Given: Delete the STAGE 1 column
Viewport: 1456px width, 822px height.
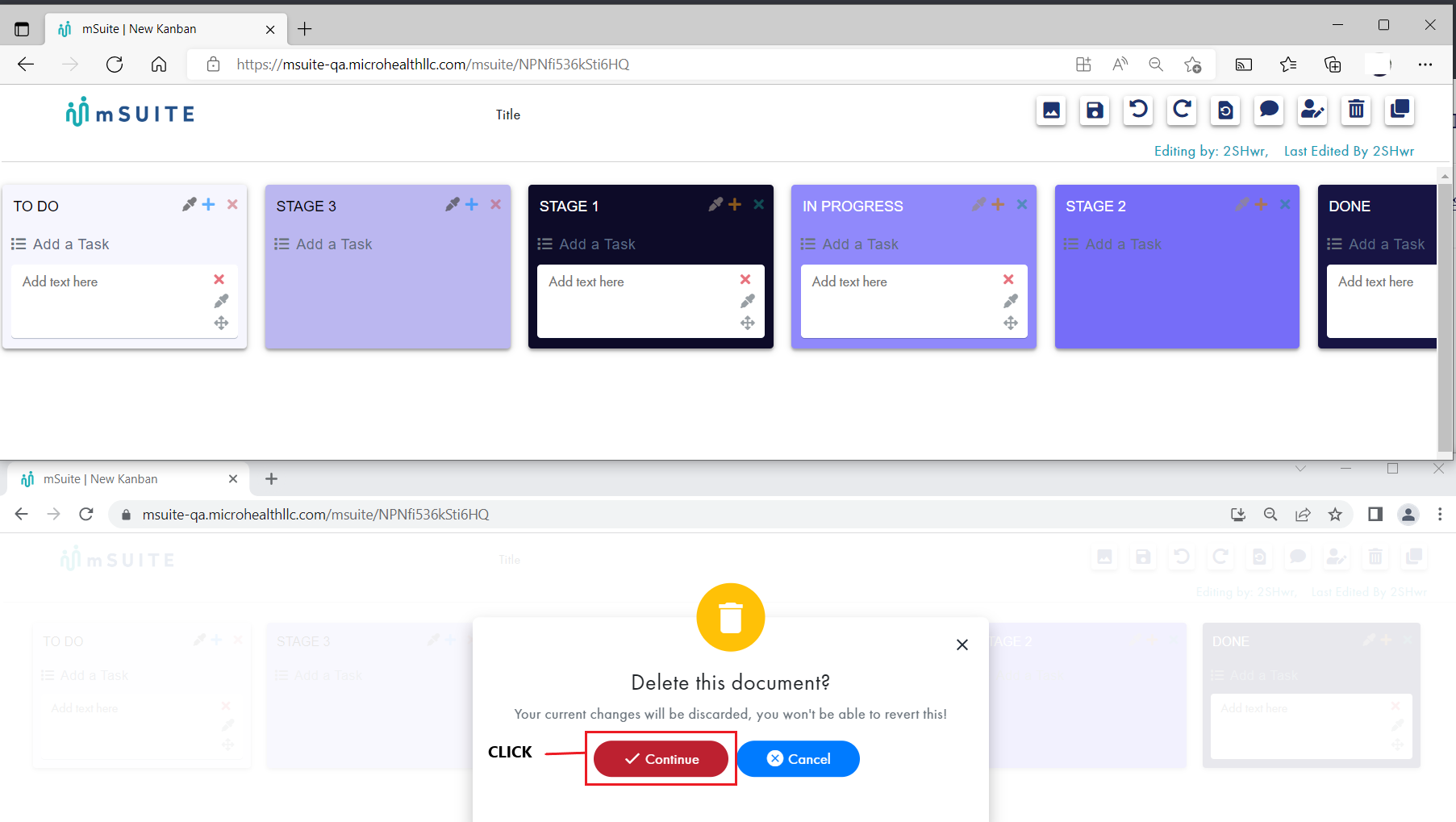Looking at the screenshot, I should coord(757,204).
